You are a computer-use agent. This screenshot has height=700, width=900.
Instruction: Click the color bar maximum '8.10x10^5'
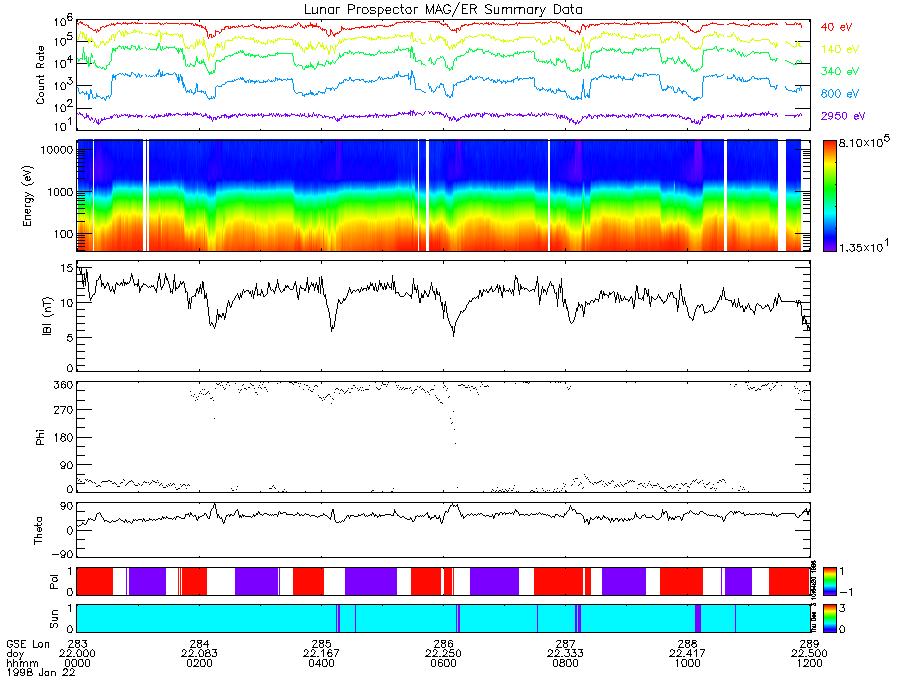[864, 142]
